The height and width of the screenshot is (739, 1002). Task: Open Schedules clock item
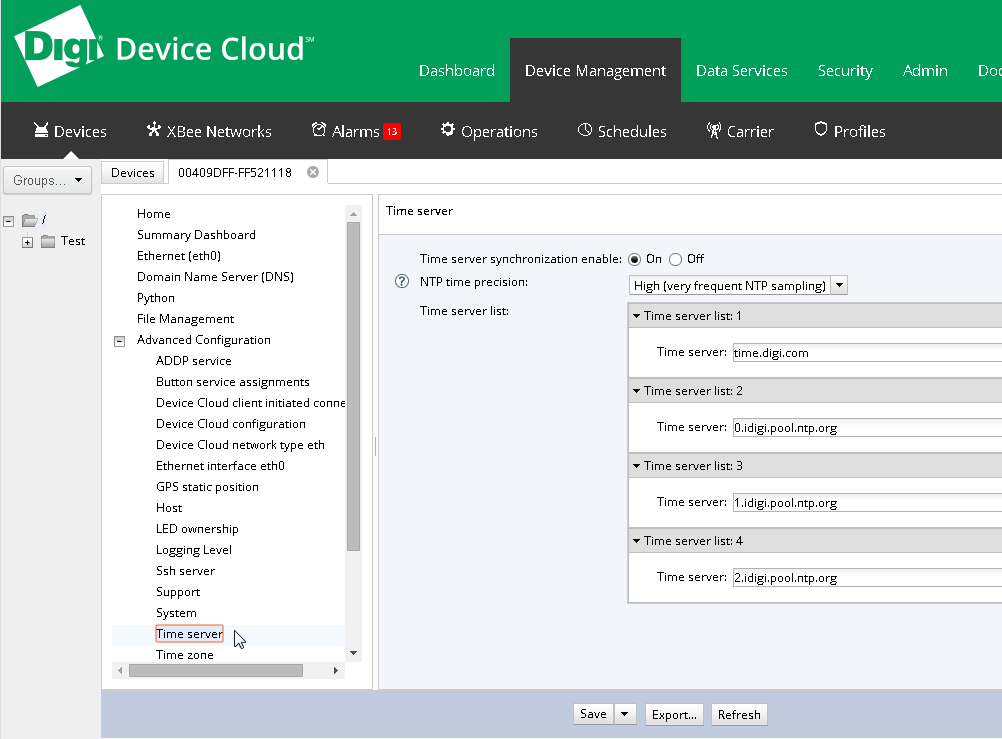tap(622, 131)
